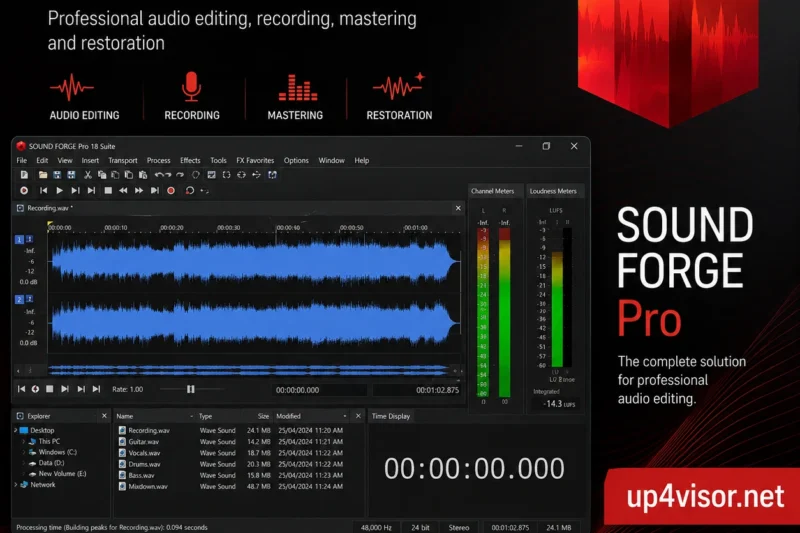
Task: Toggle the channel 1 button on the upper waveform
Action: (x=19, y=239)
